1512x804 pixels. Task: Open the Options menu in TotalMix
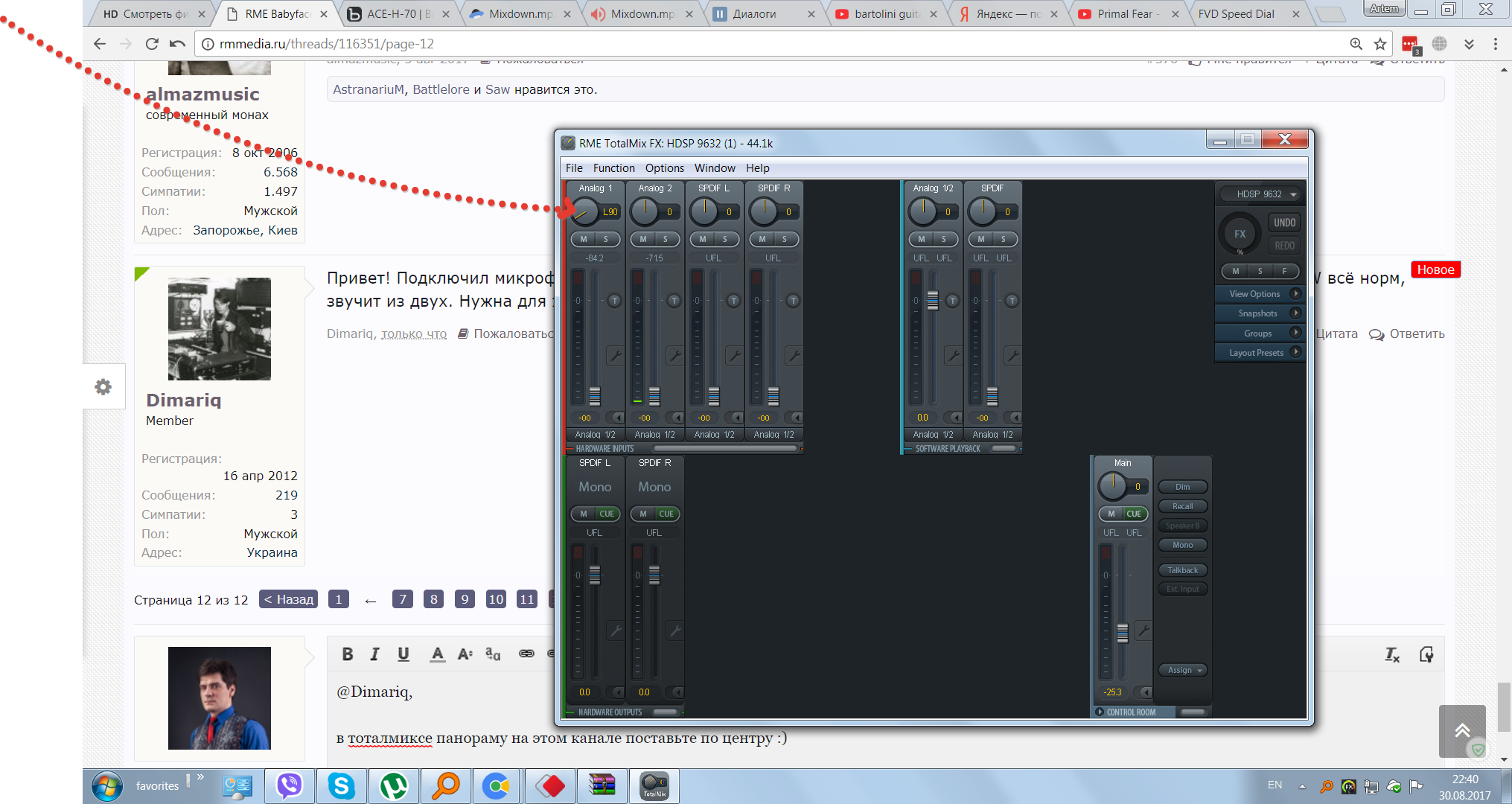(x=664, y=168)
